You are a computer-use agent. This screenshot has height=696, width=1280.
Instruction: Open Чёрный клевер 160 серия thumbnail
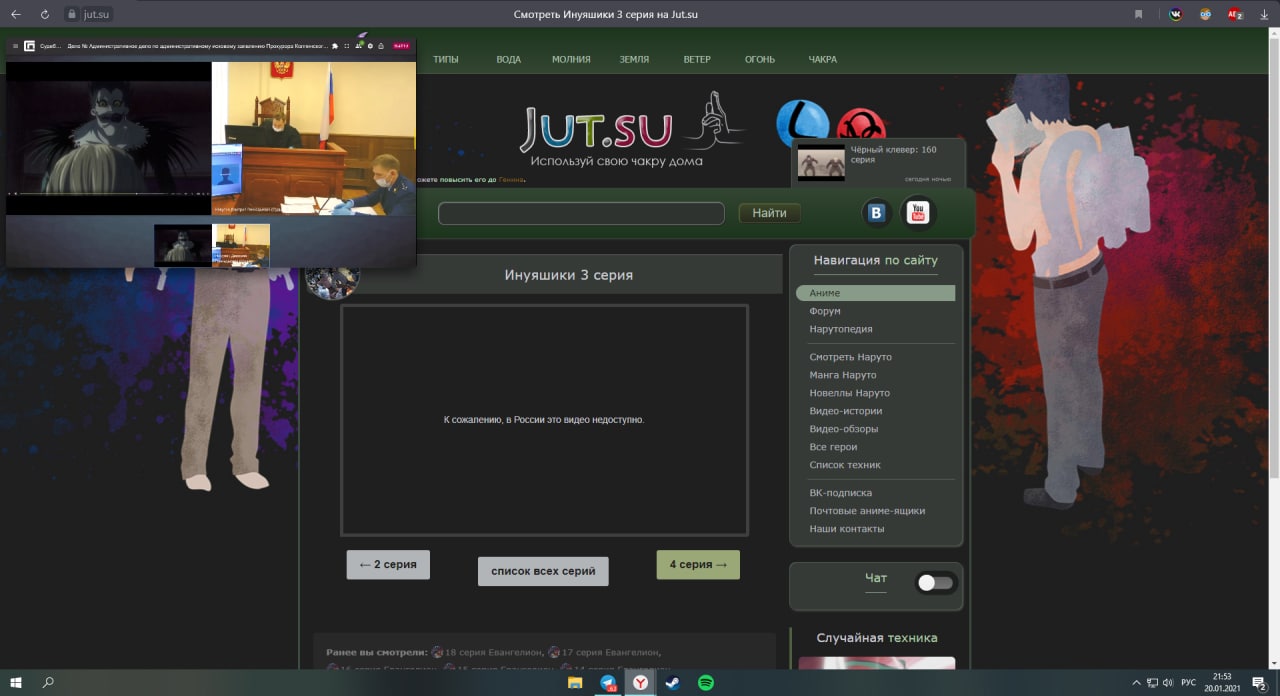[x=821, y=163]
